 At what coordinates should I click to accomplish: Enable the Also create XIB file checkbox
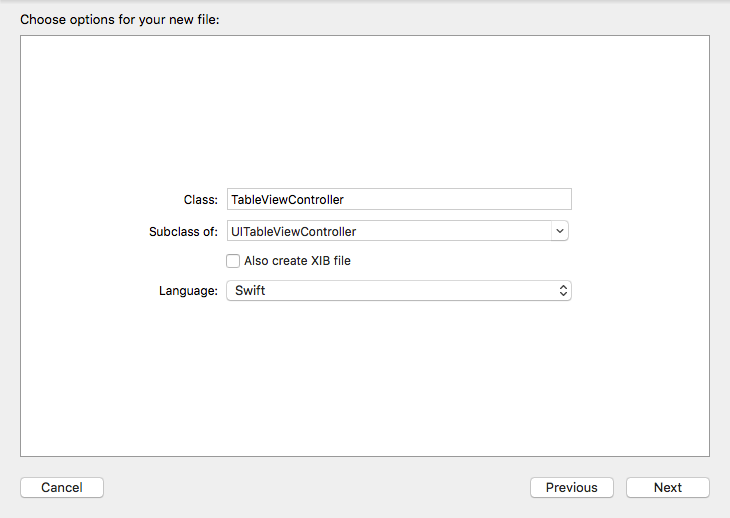[233, 261]
